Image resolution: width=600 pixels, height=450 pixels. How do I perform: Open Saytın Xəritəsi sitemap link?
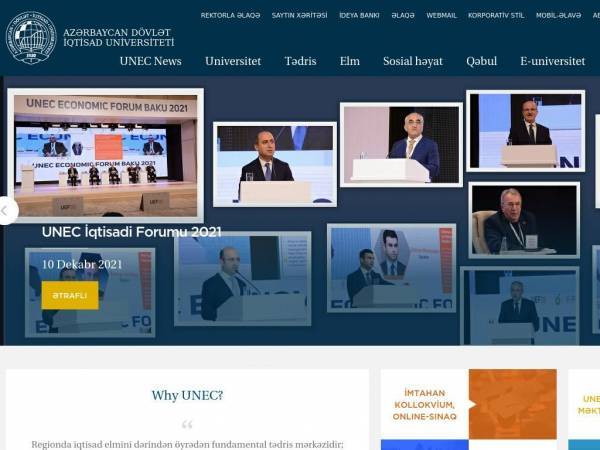coord(299,15)
